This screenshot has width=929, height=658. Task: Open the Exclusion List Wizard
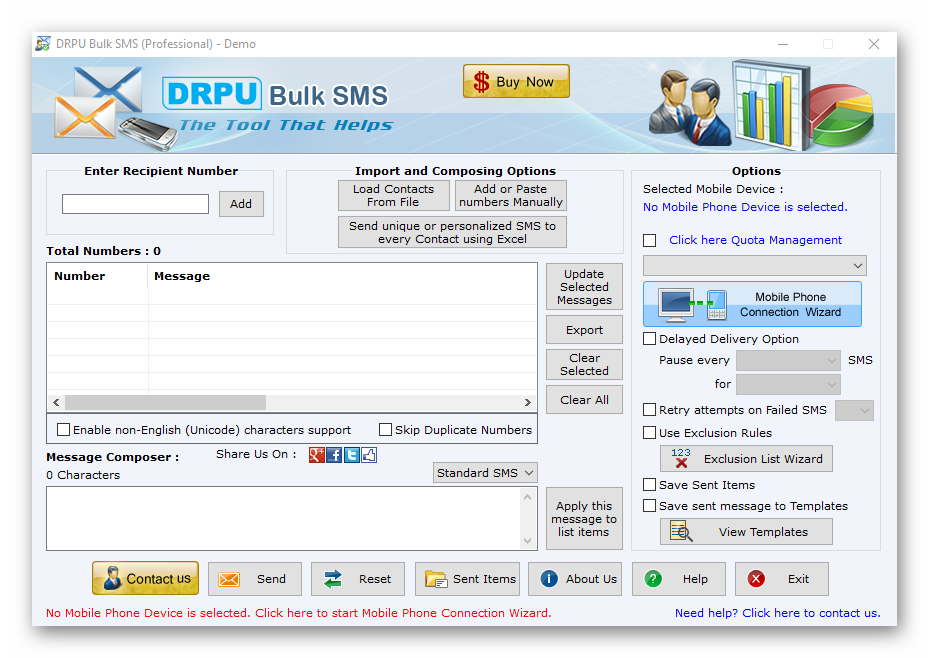tap(746, 458)
